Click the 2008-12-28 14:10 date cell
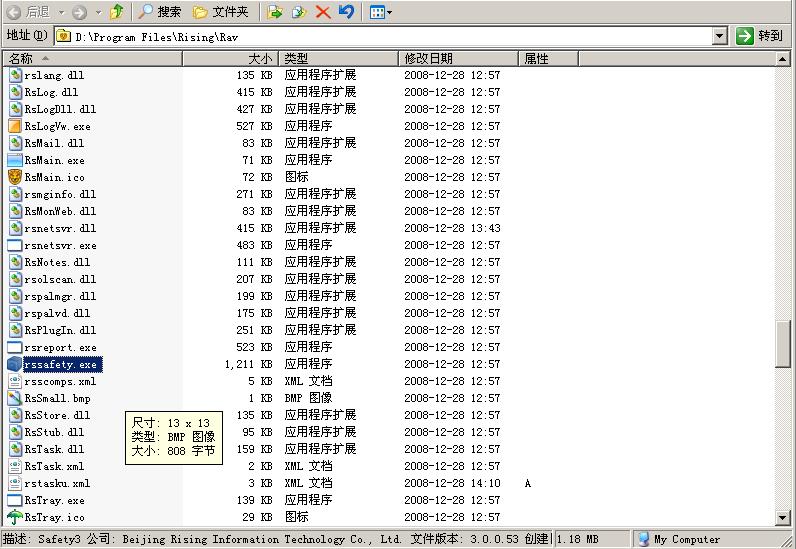 click(452, 483)
